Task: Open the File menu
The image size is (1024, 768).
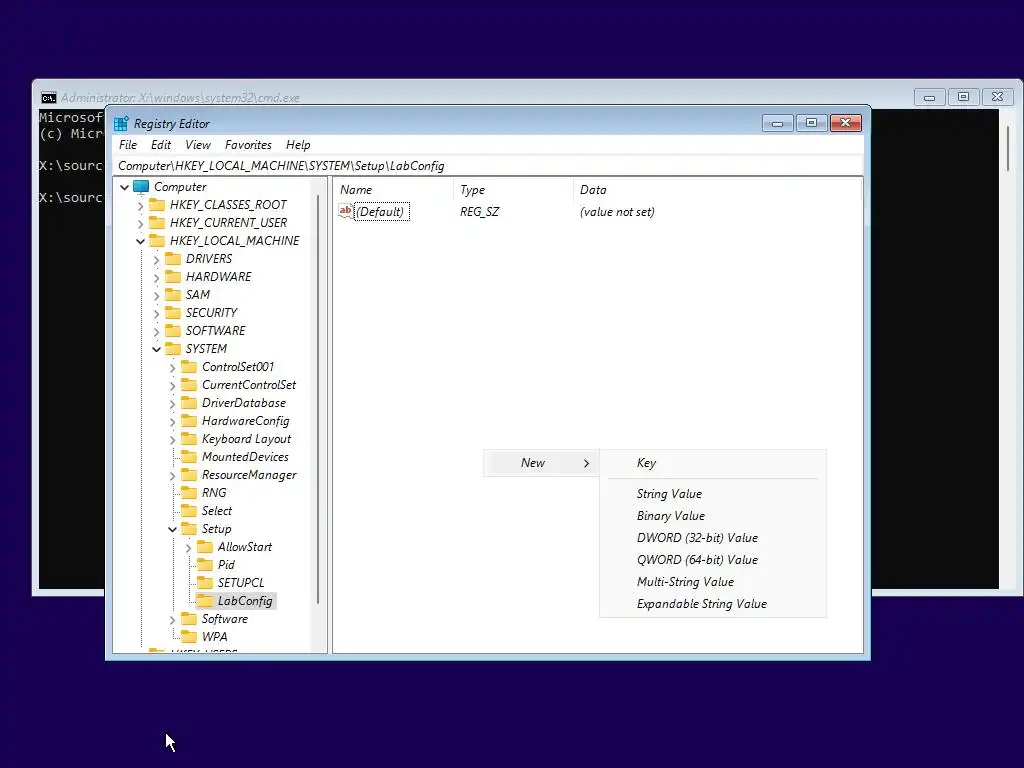Action: [128, 145]
